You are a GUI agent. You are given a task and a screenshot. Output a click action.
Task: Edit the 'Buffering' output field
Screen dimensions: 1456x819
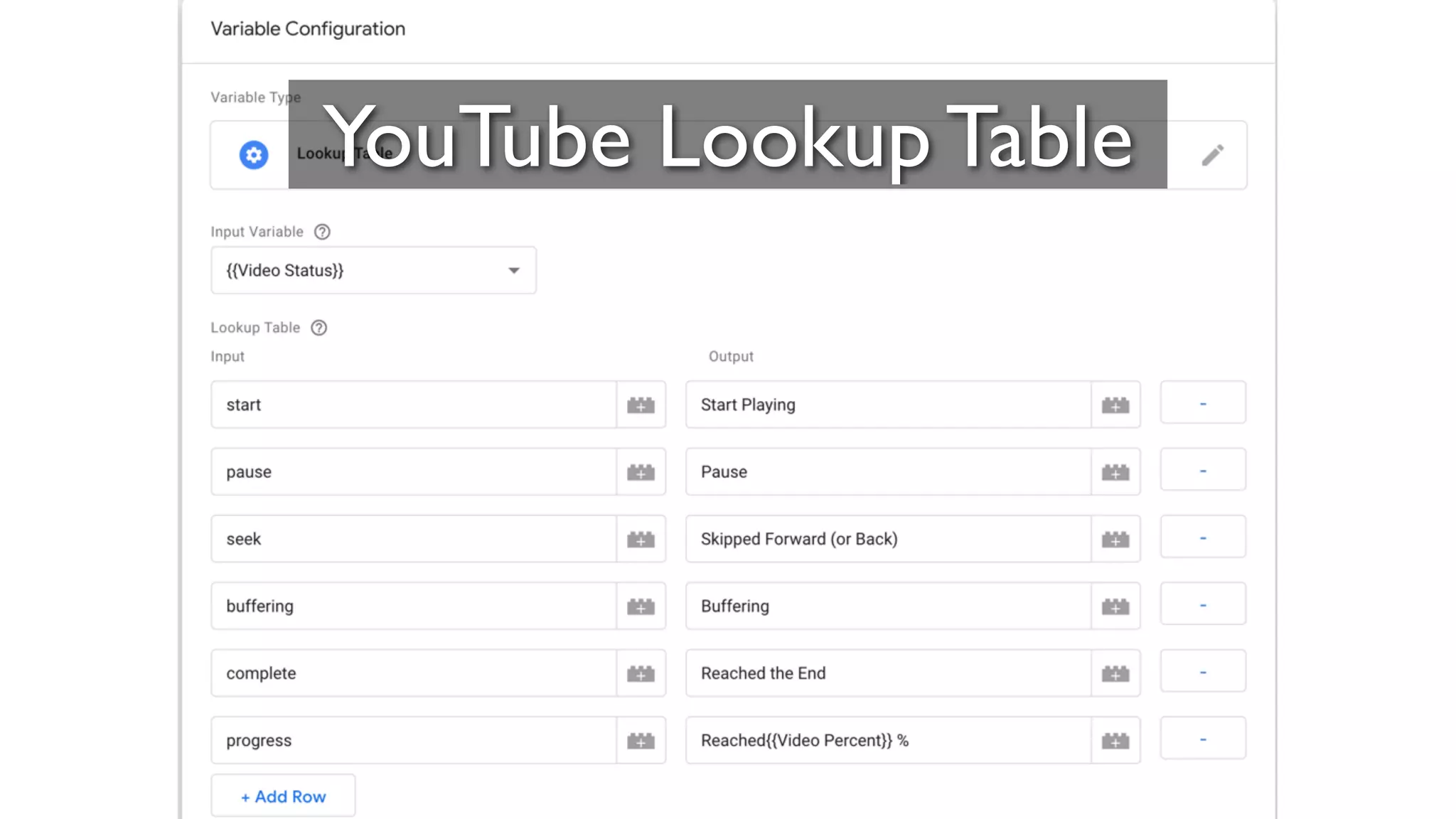tap(889, 606)
